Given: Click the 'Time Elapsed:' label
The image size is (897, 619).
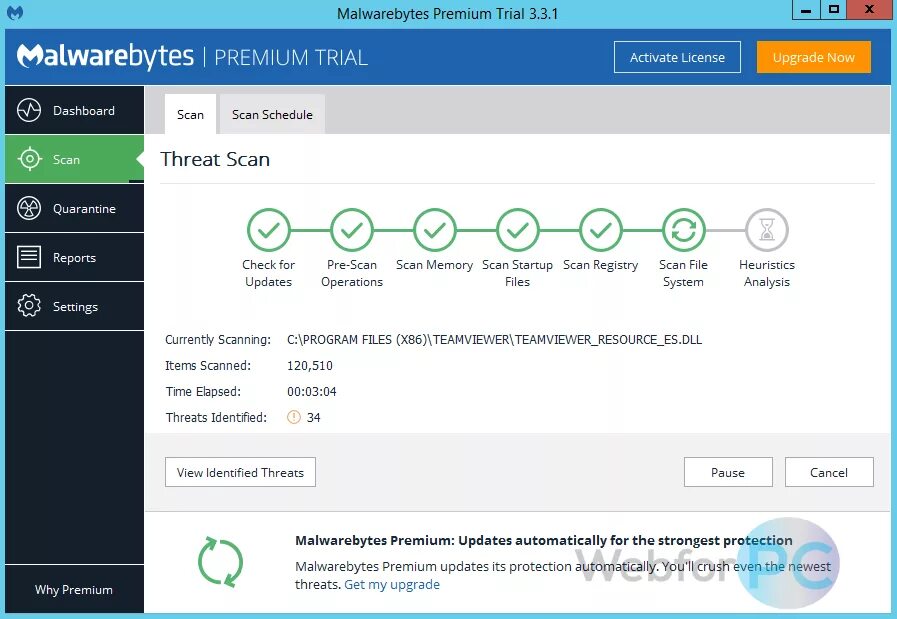Looking at the screenshot, I should pyautogui.click(x=203, y=391).
